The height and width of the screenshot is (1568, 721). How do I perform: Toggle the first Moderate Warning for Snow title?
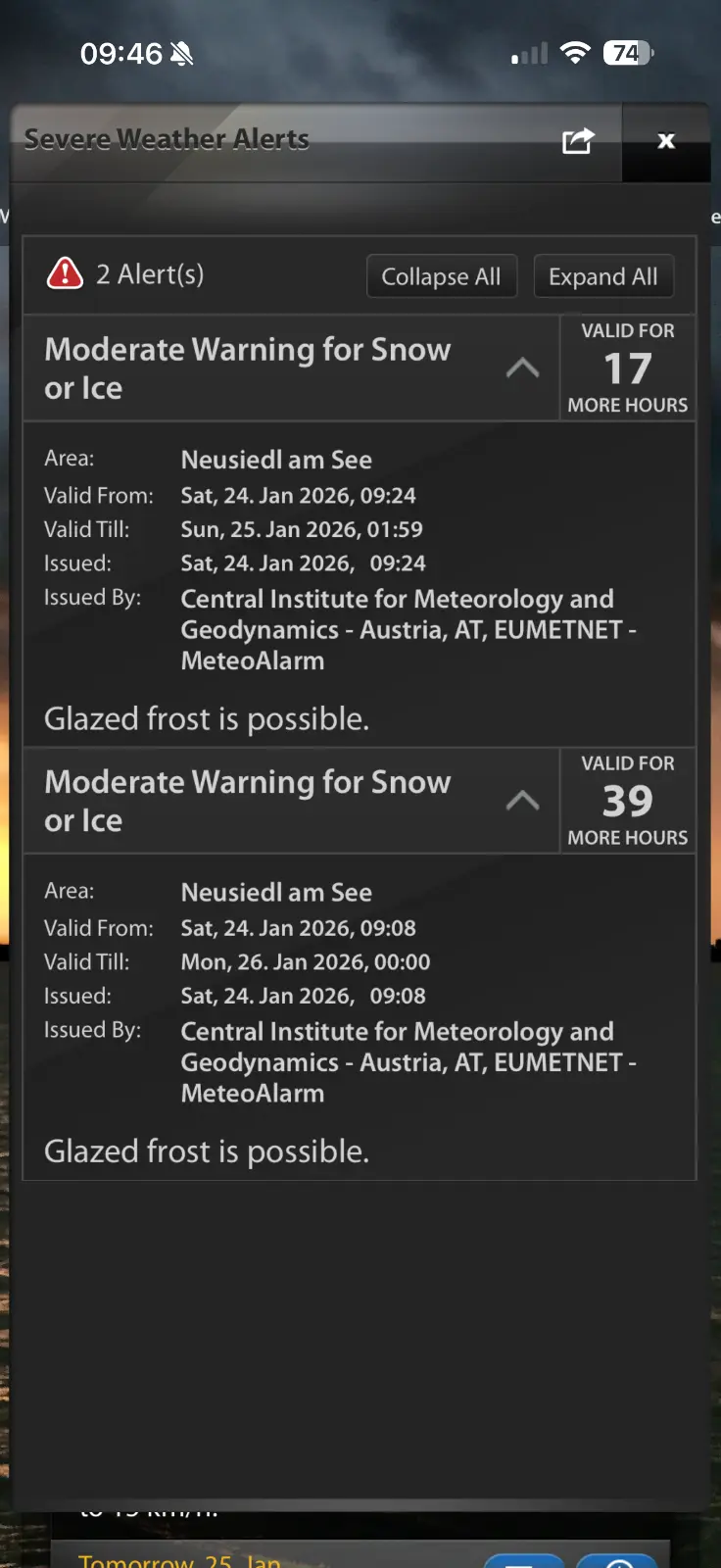coord(248,368)
